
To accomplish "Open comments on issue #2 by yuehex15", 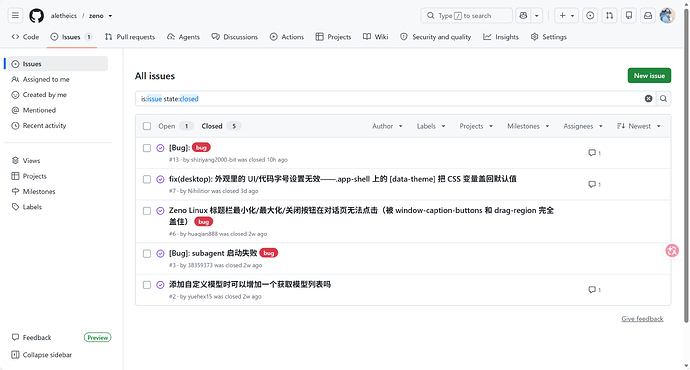I will (x=595, y=289).
